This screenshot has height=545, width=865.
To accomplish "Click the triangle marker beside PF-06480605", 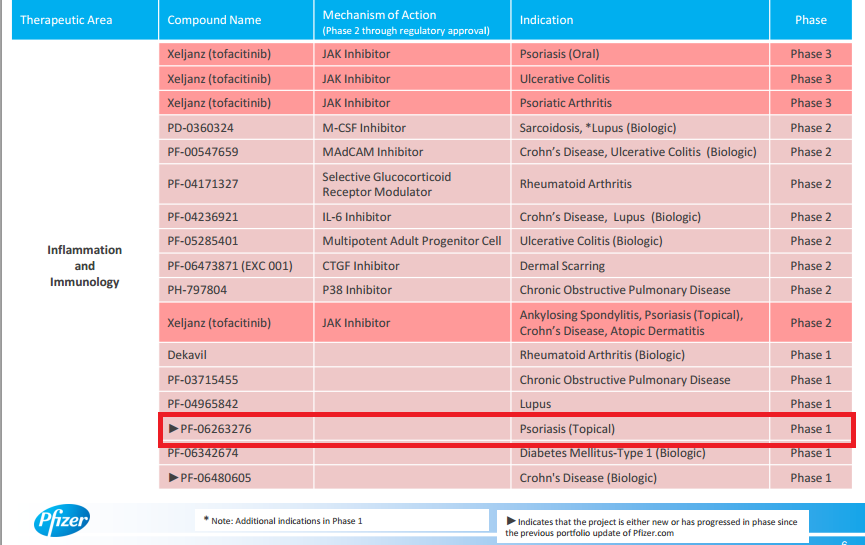I will pos(173,478).
